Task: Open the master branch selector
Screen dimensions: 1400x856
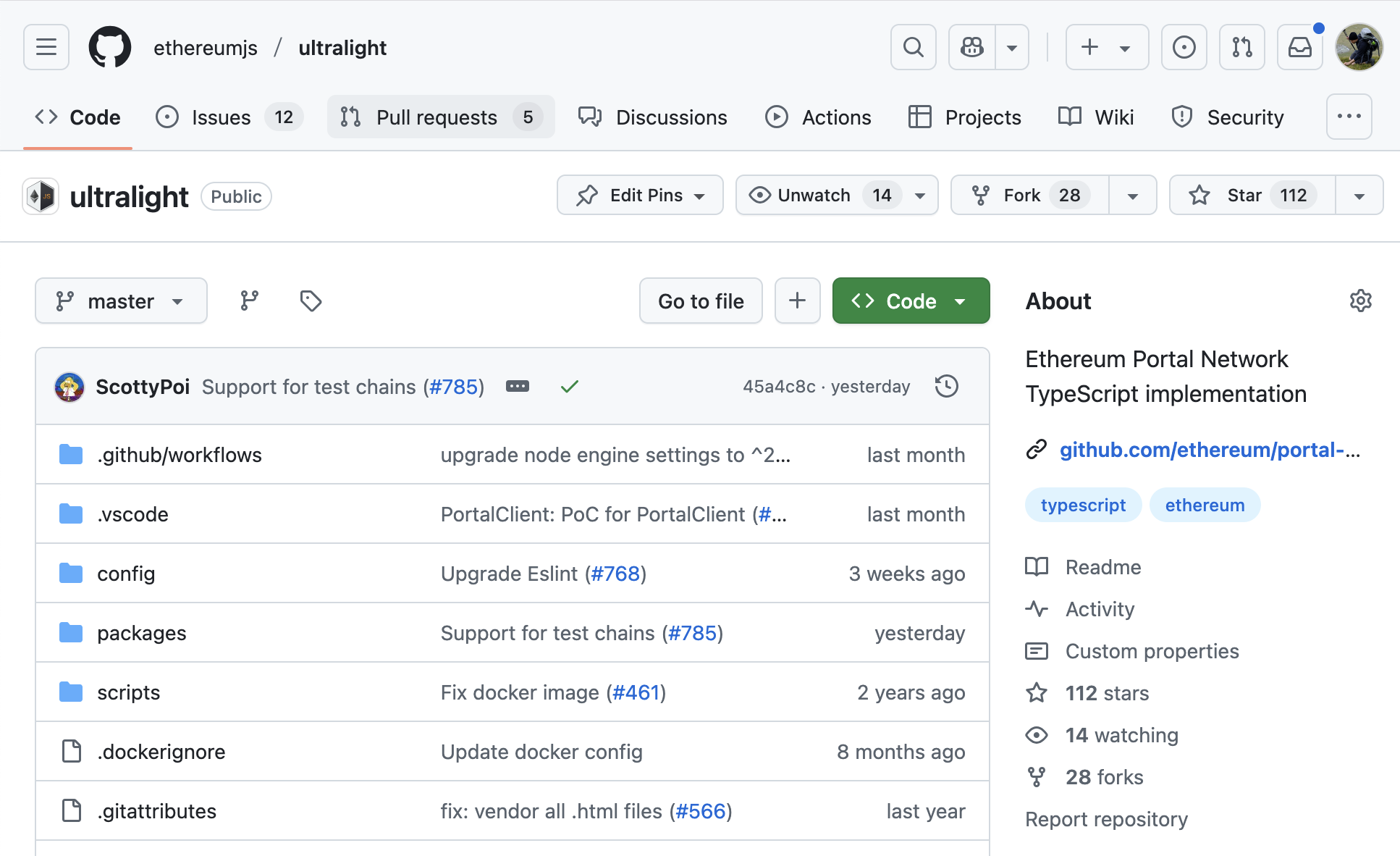Action: (121, 301)
